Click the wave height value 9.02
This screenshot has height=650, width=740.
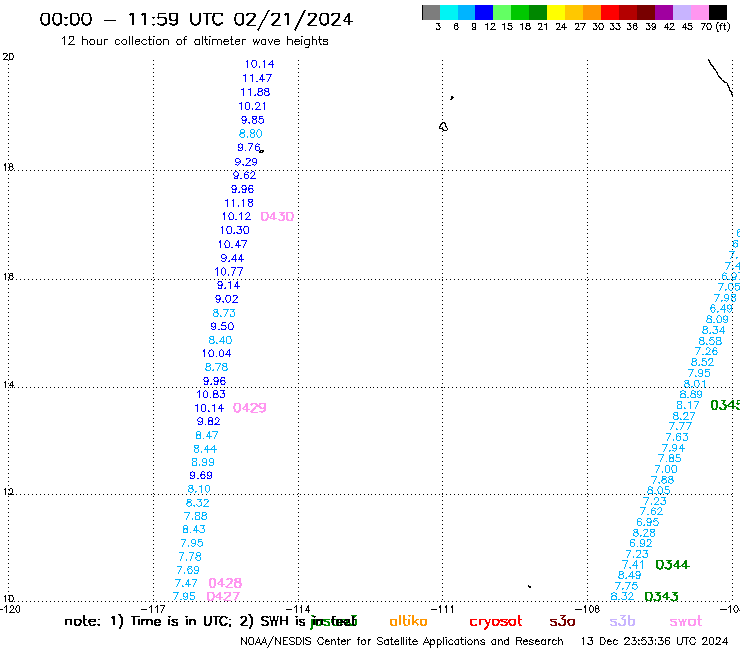(227, 299)
